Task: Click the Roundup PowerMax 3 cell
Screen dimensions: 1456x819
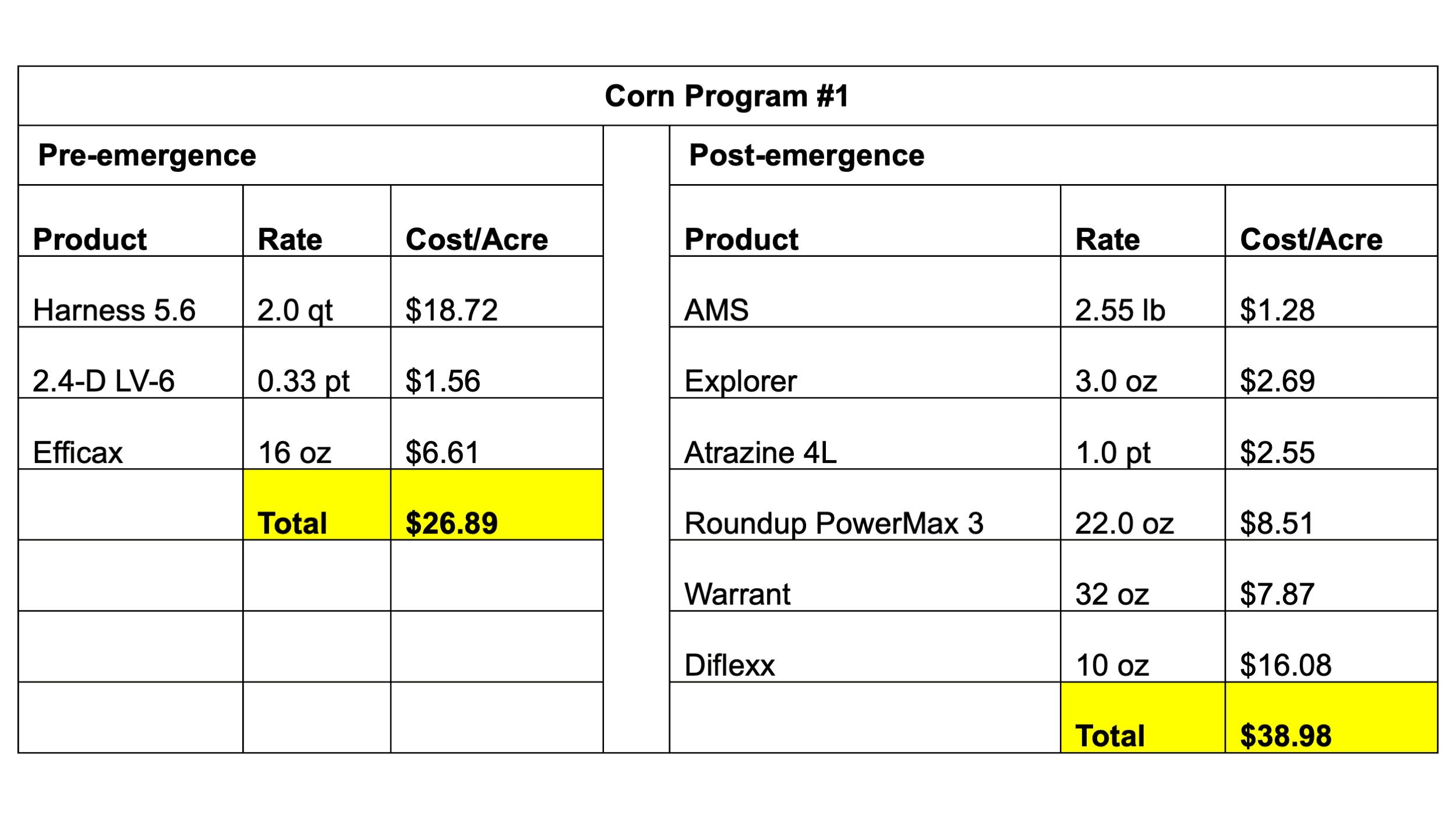Action: pos(865,504)
